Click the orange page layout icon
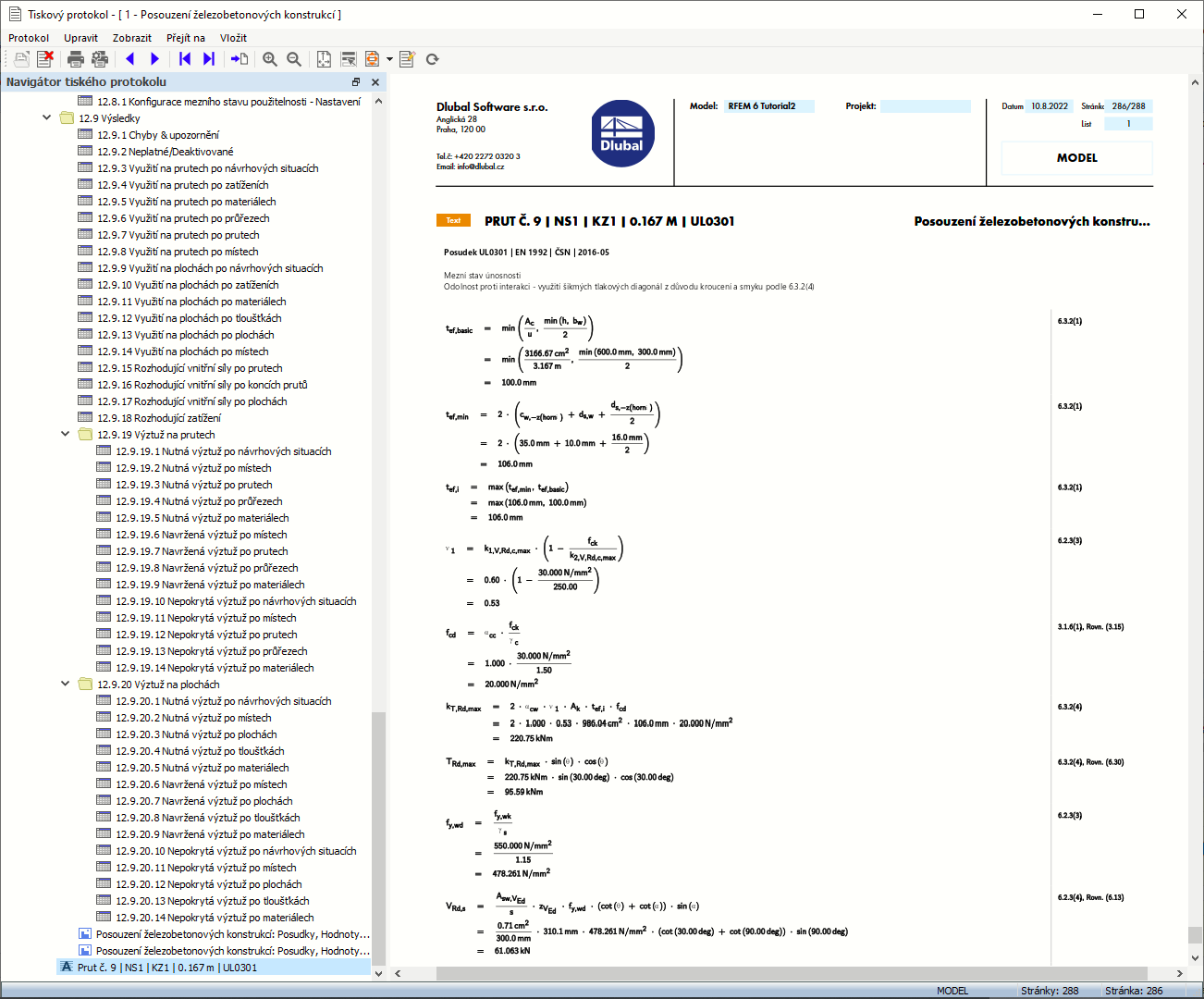 pos(372,59)
